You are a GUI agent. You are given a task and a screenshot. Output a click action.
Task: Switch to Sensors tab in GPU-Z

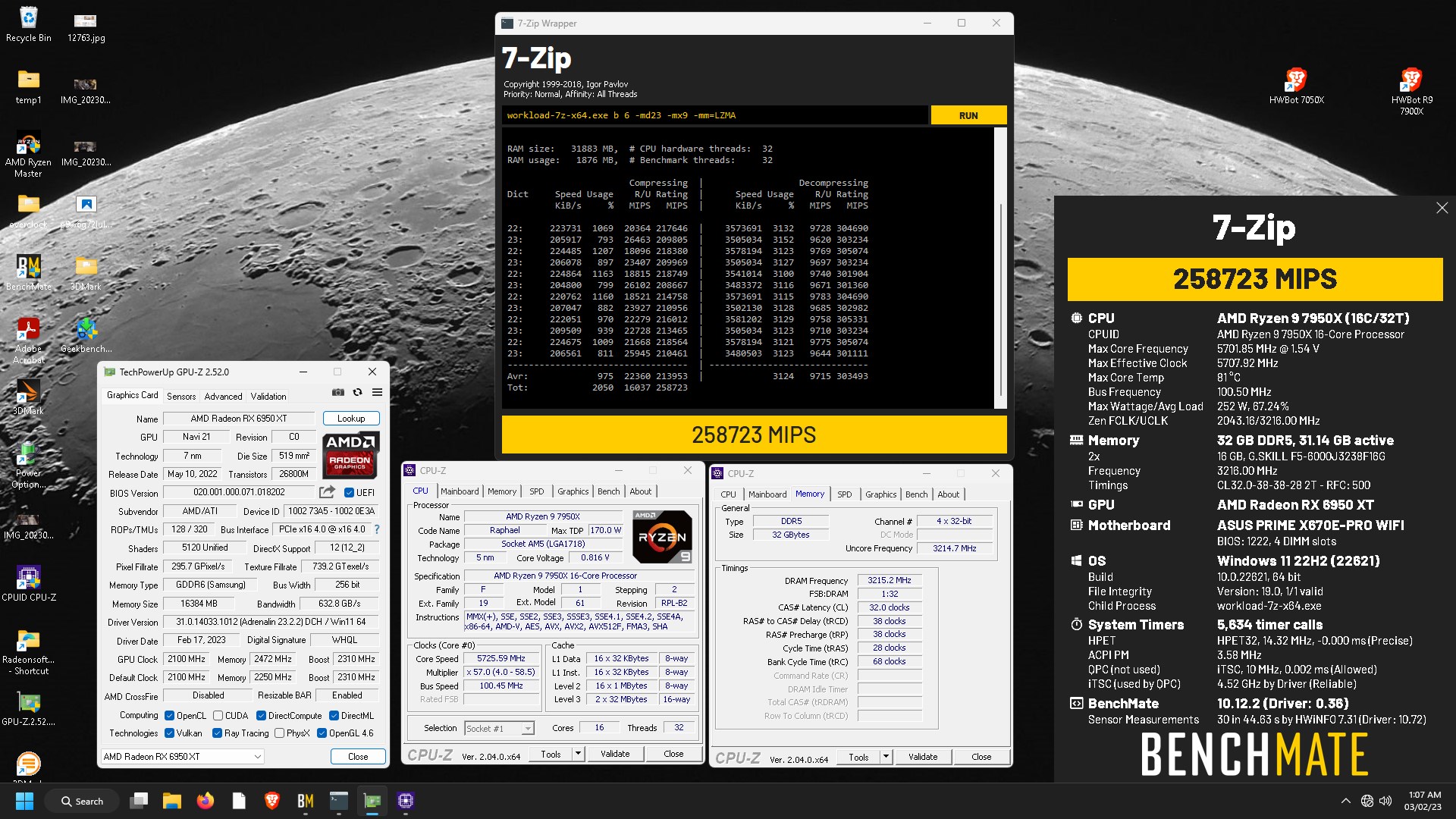(181, 396)
